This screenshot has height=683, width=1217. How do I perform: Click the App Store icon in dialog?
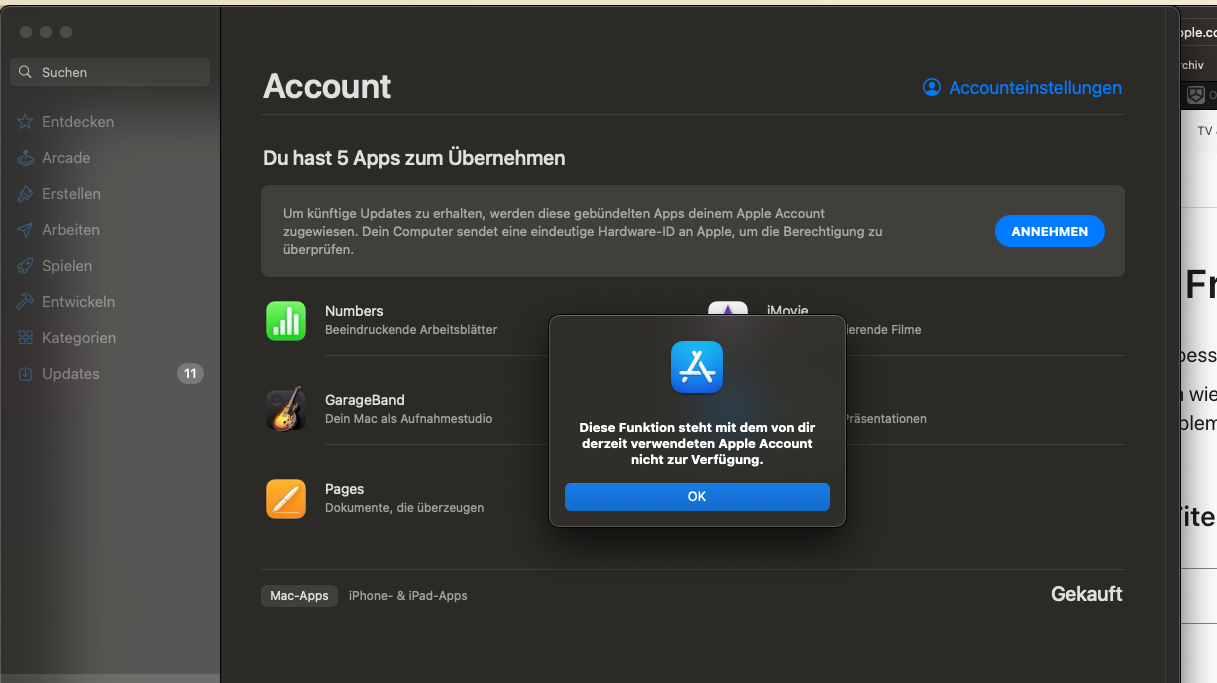click(697, 367)
